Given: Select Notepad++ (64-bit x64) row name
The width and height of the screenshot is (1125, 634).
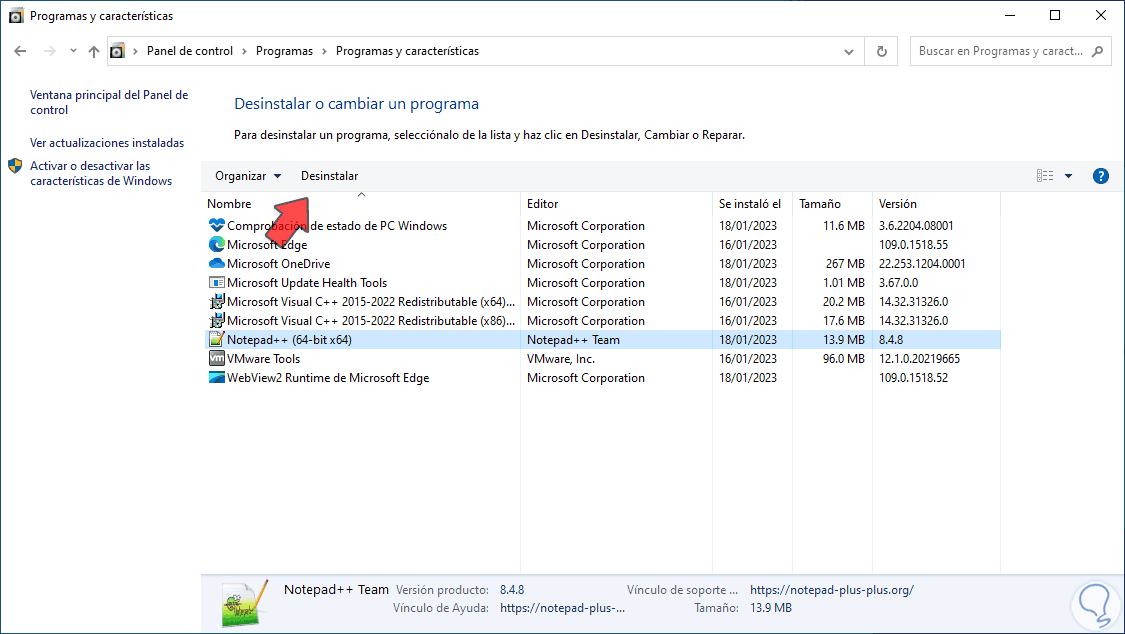Looking at the screenshot, I should (289, 340).
